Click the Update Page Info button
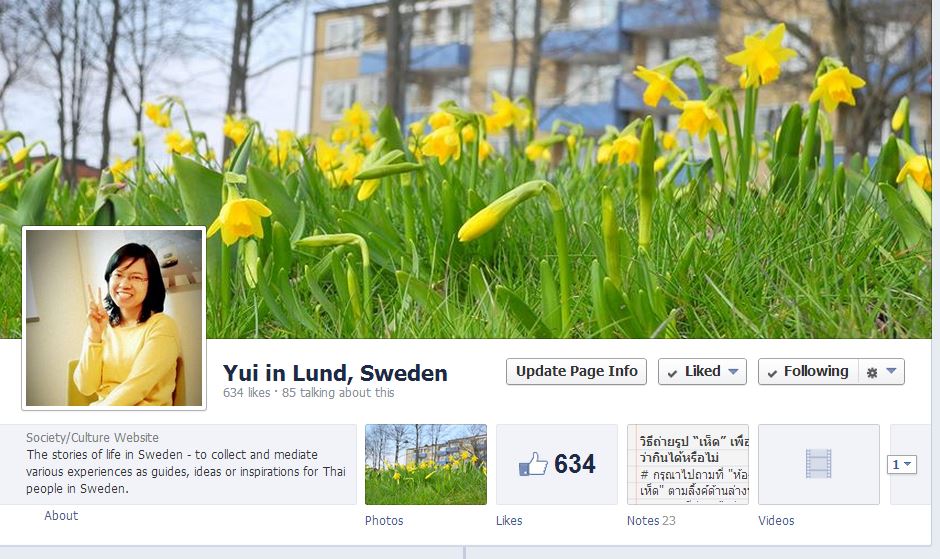 click(576, 372)
